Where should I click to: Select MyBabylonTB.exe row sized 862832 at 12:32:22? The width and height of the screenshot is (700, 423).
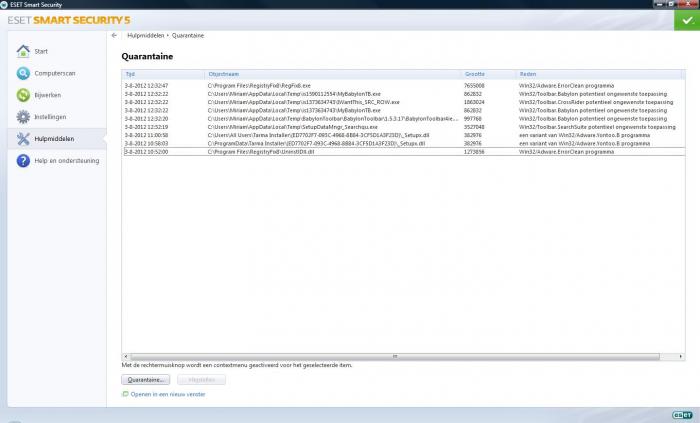404,111
